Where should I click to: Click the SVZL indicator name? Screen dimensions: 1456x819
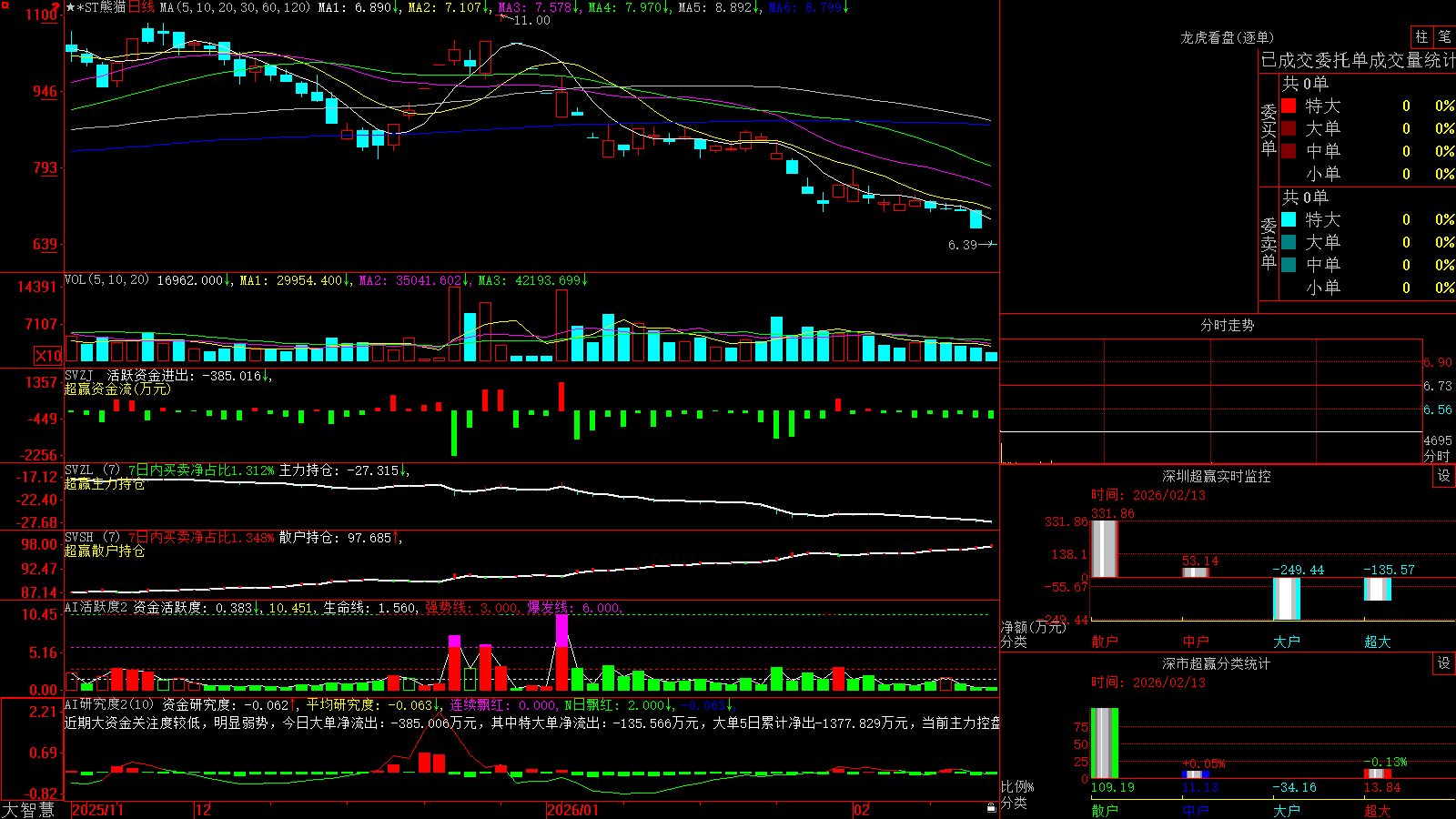tap(79, 470)
